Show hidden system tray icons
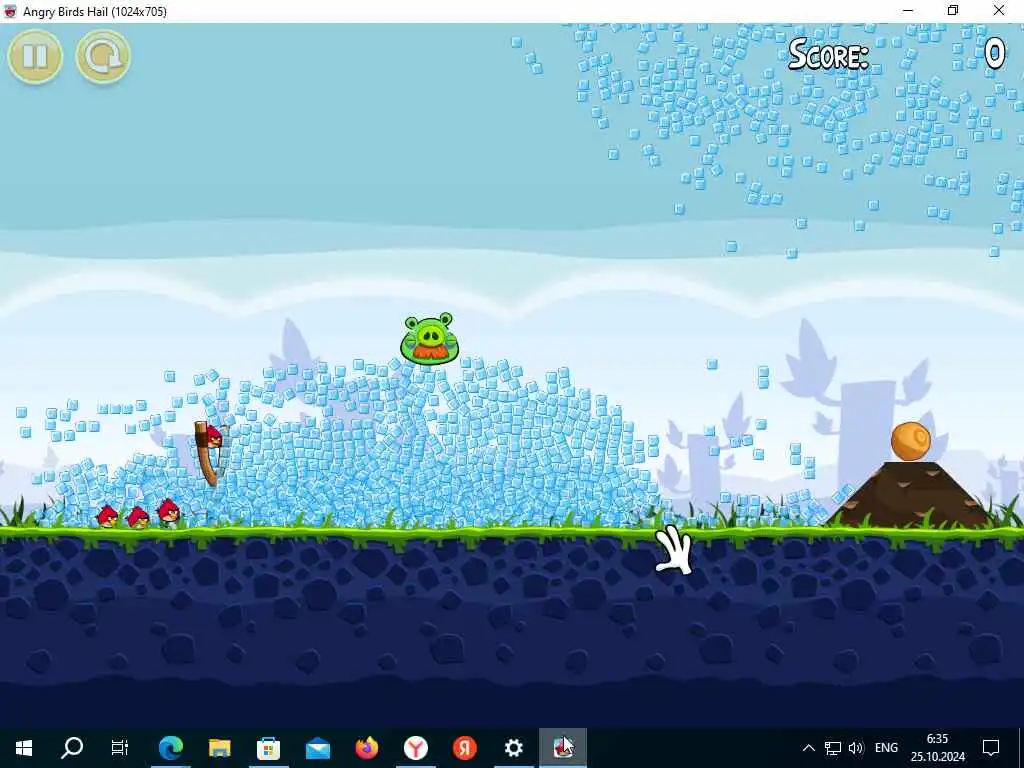1024x768 pixels. pyautogui.click(x=808, y=748)
